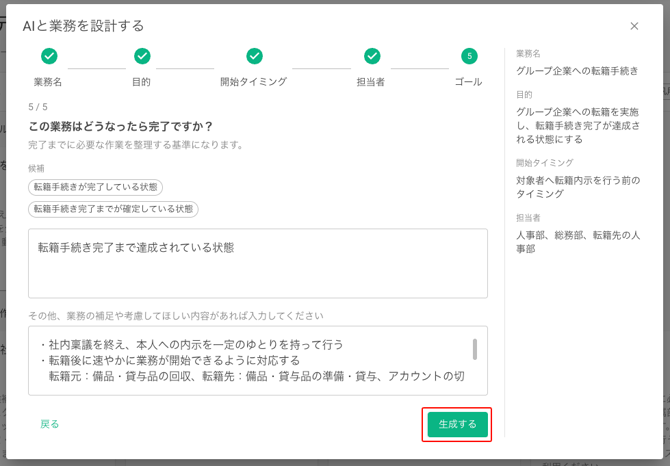Viewport: 670px width, 466px height.
Task: Click the 開始タイミング step checkmark icon
Action: [254, 56]
